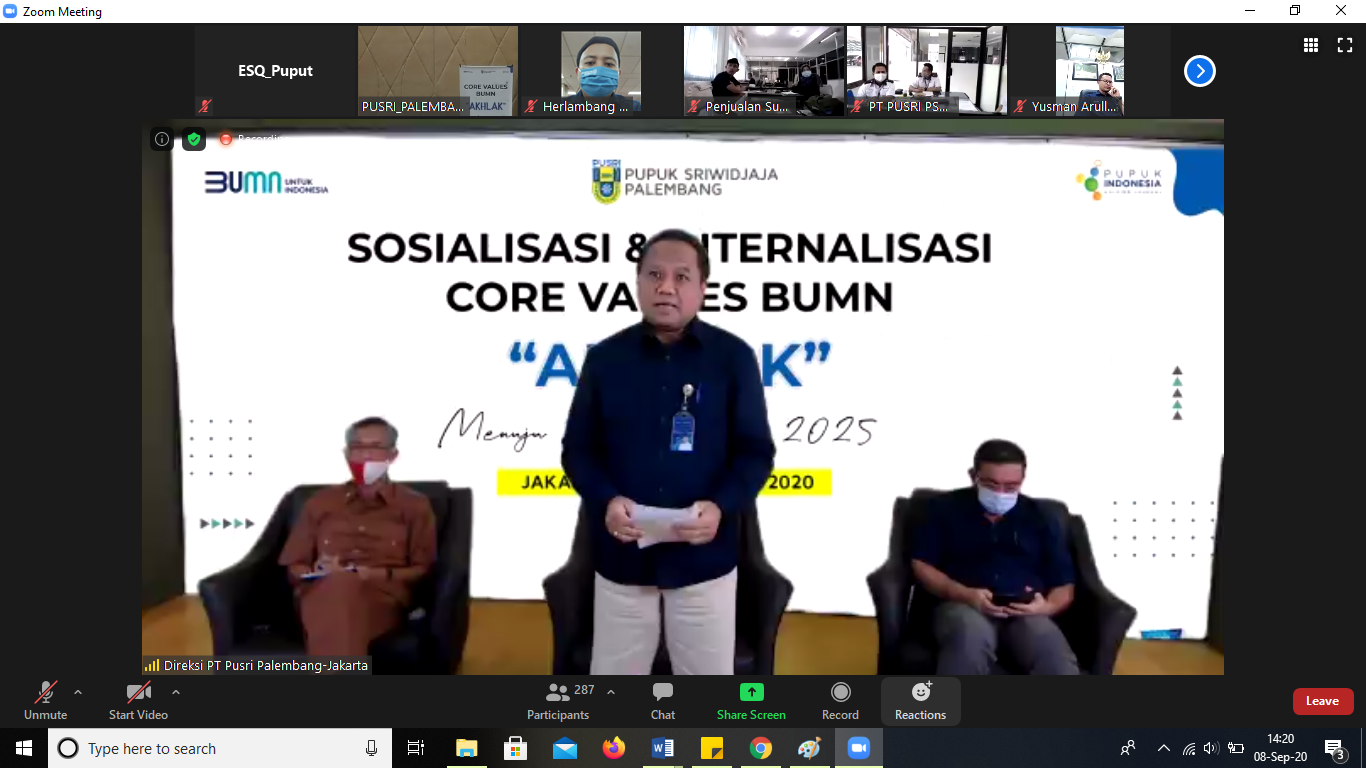The image size is (1366, 768).
Task: Click the green encryption shield icon
Action: (194, 139)
